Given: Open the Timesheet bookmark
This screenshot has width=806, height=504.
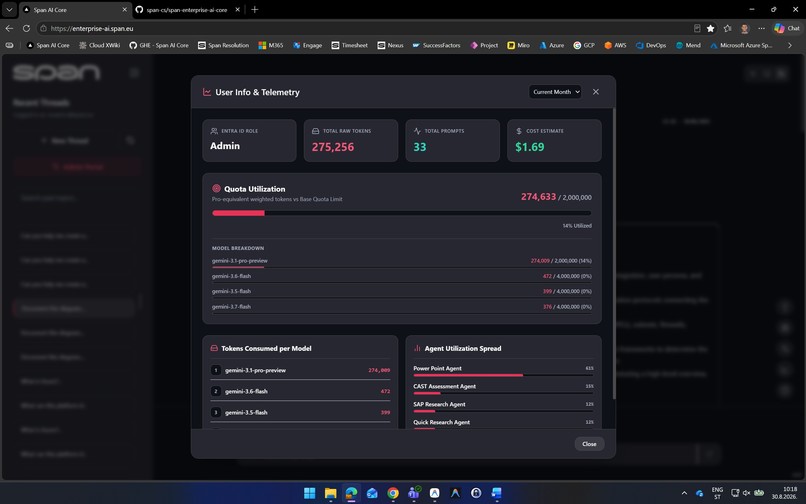Looking at the screenshot, I should coord(350,45).
